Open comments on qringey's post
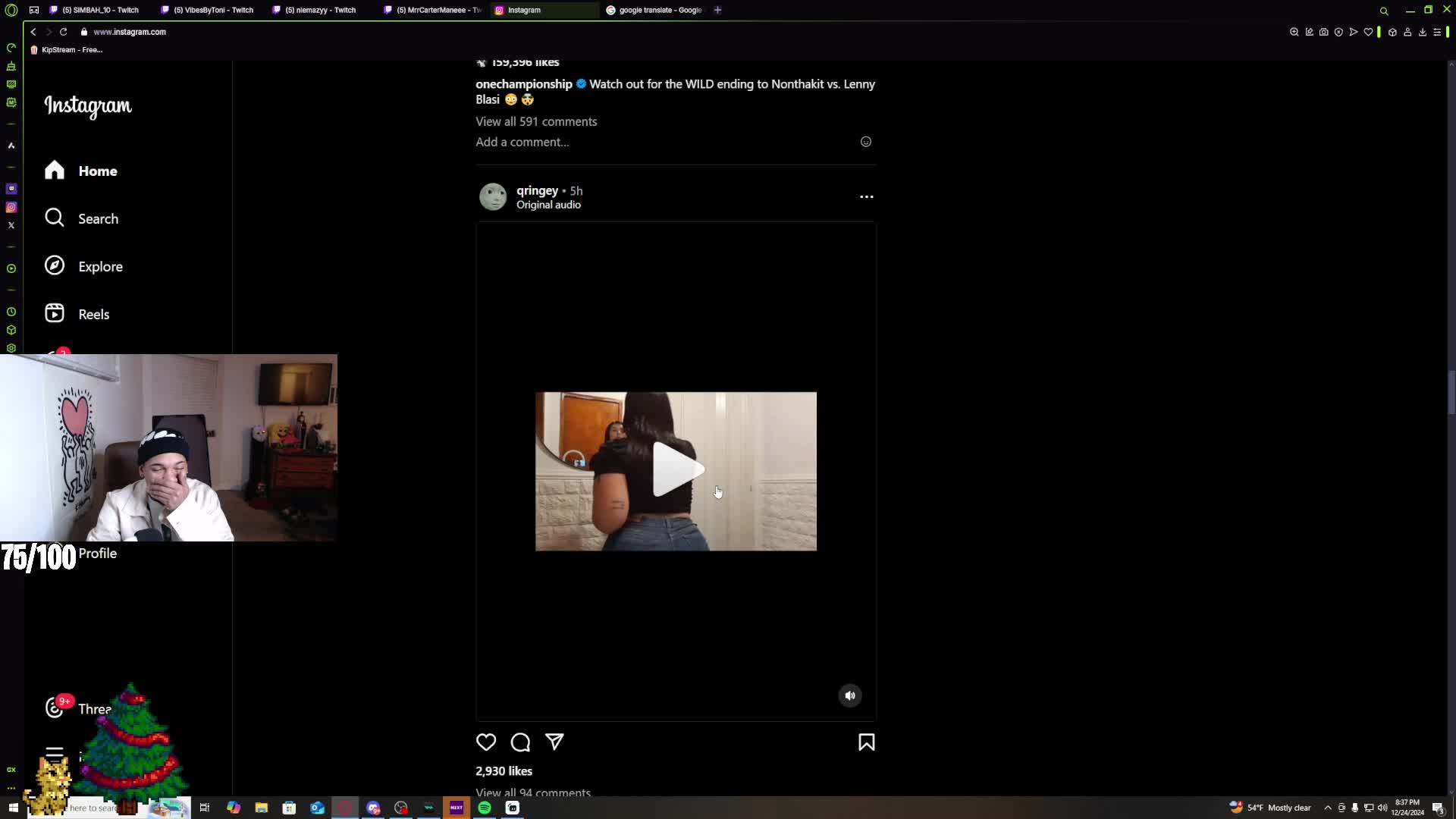The height and width of the screenshot is (819, 1456). (520, 742)
